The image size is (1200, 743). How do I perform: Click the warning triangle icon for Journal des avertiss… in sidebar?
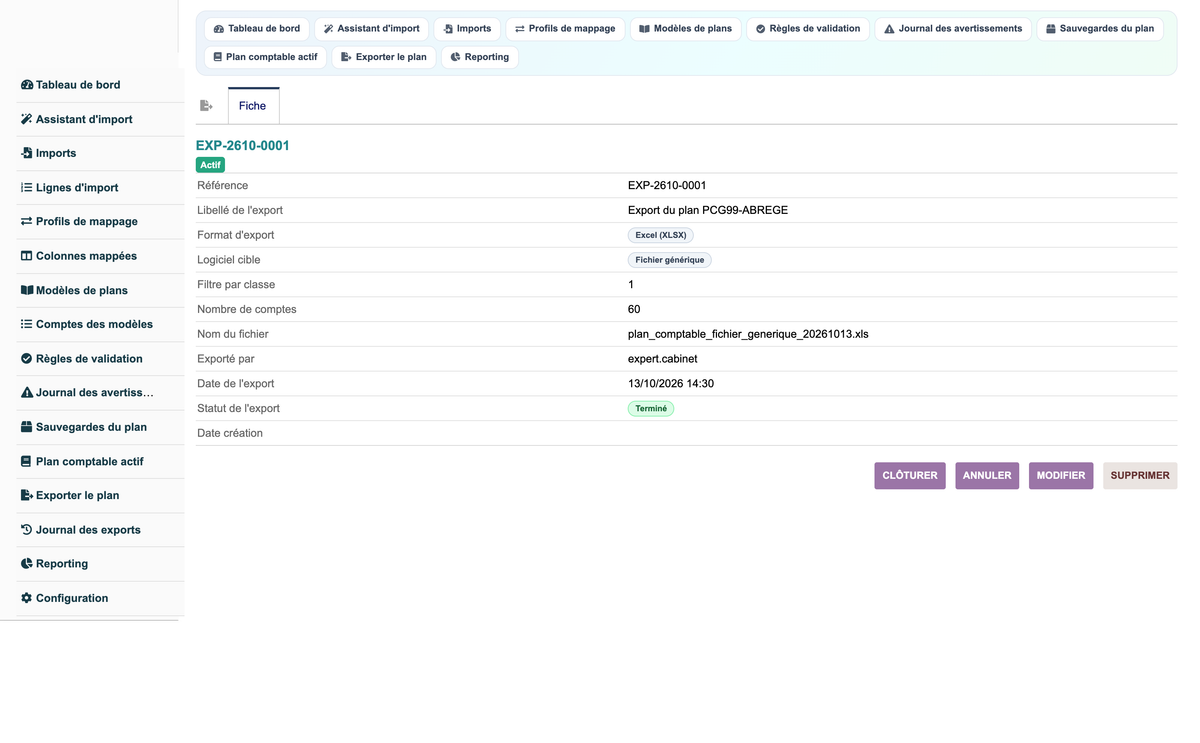coord(27,393)
